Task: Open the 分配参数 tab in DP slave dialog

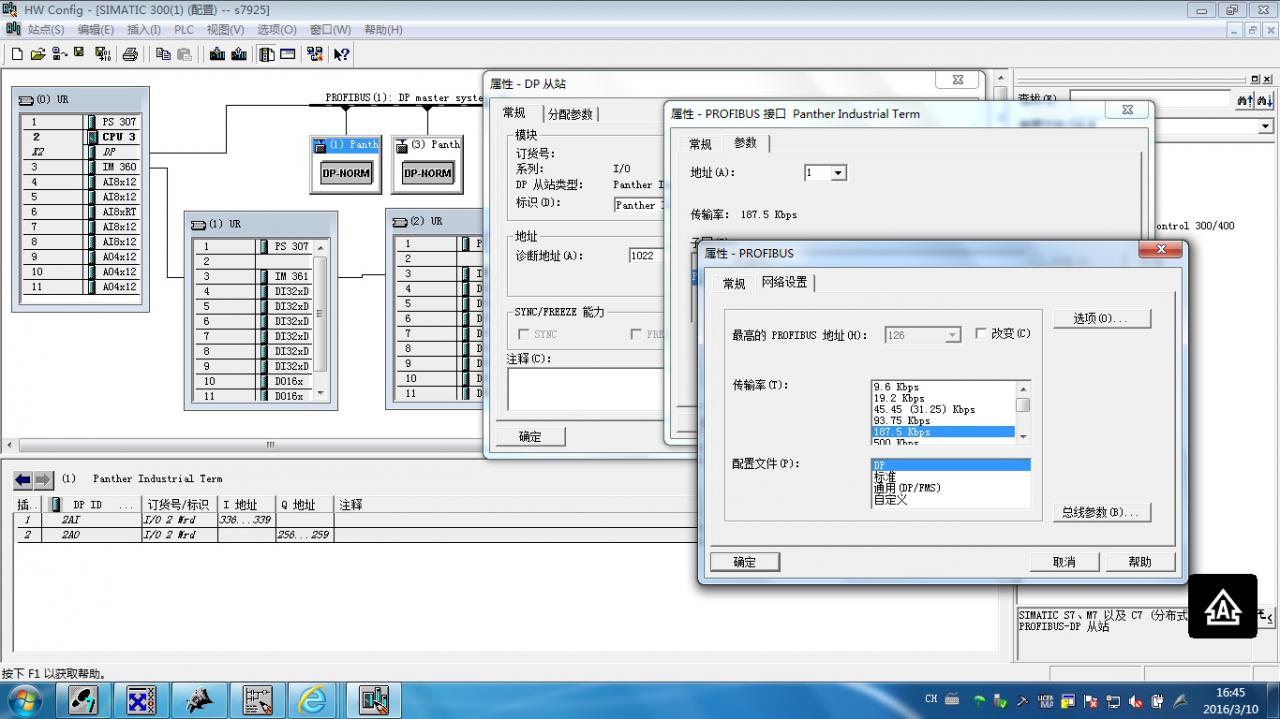Action: (x=570, y=114)
